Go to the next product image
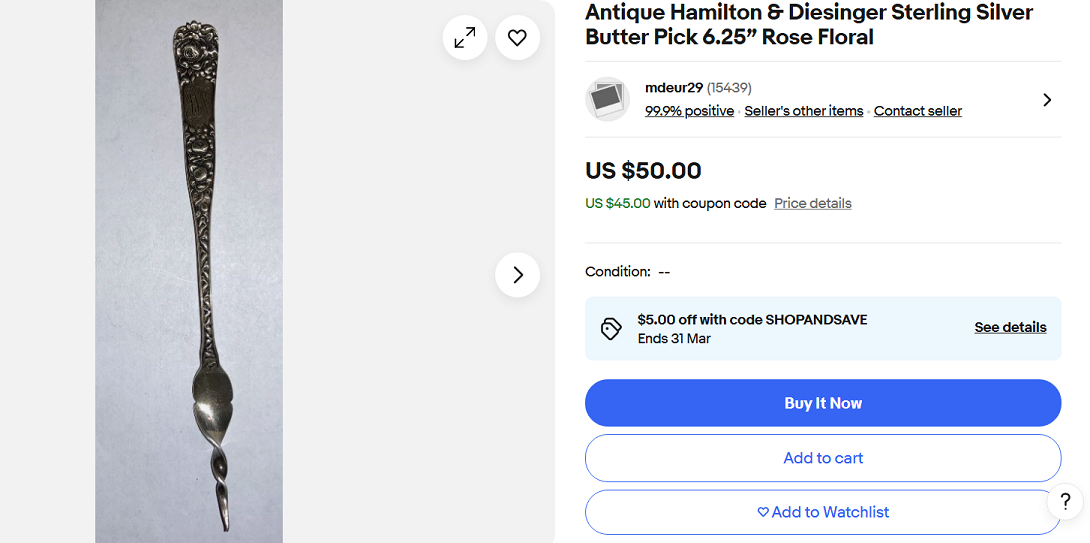 (517, 275)
